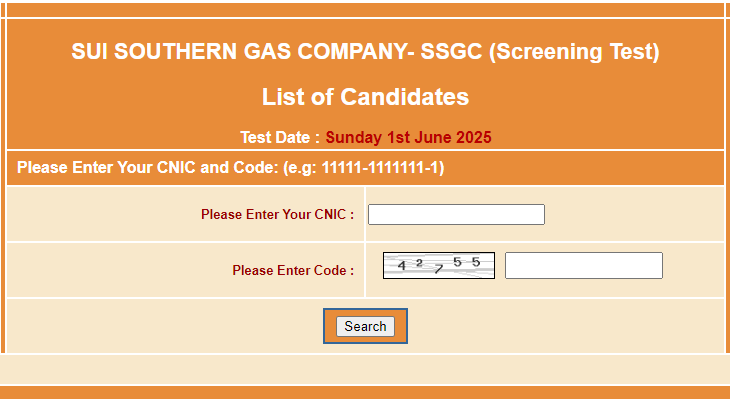Select the 'Sunday 1st June 2025' date text
Screen dimensions: 733x399
[409, 137]
